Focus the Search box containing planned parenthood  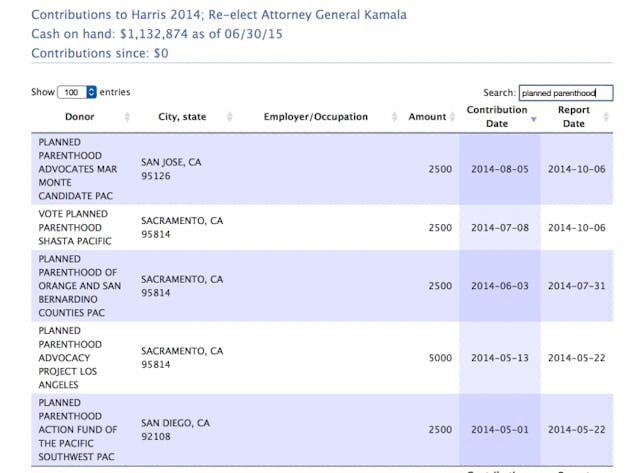(564, 93)
